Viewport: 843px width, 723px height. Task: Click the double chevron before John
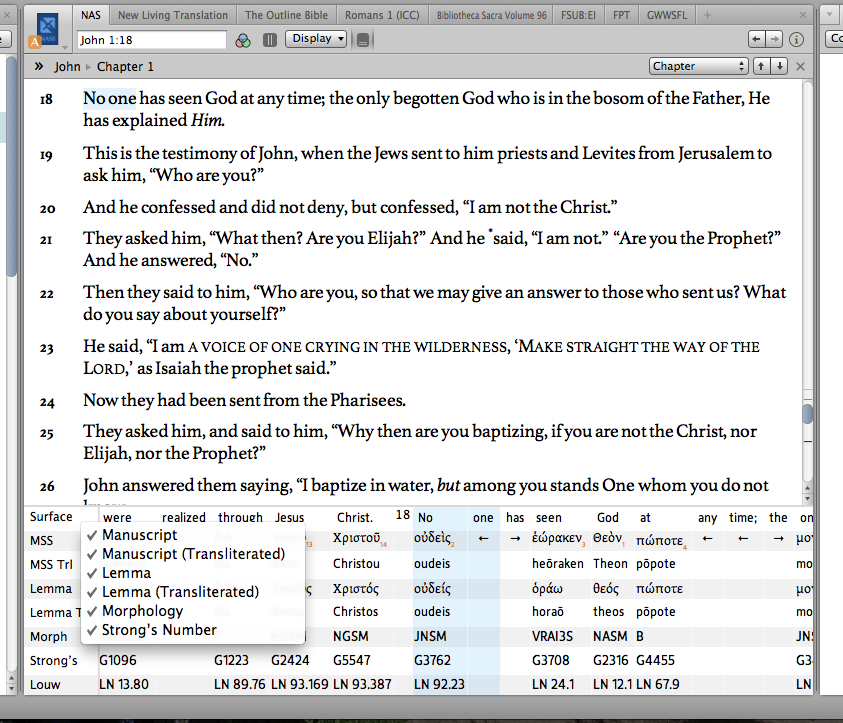coord(39,66)
